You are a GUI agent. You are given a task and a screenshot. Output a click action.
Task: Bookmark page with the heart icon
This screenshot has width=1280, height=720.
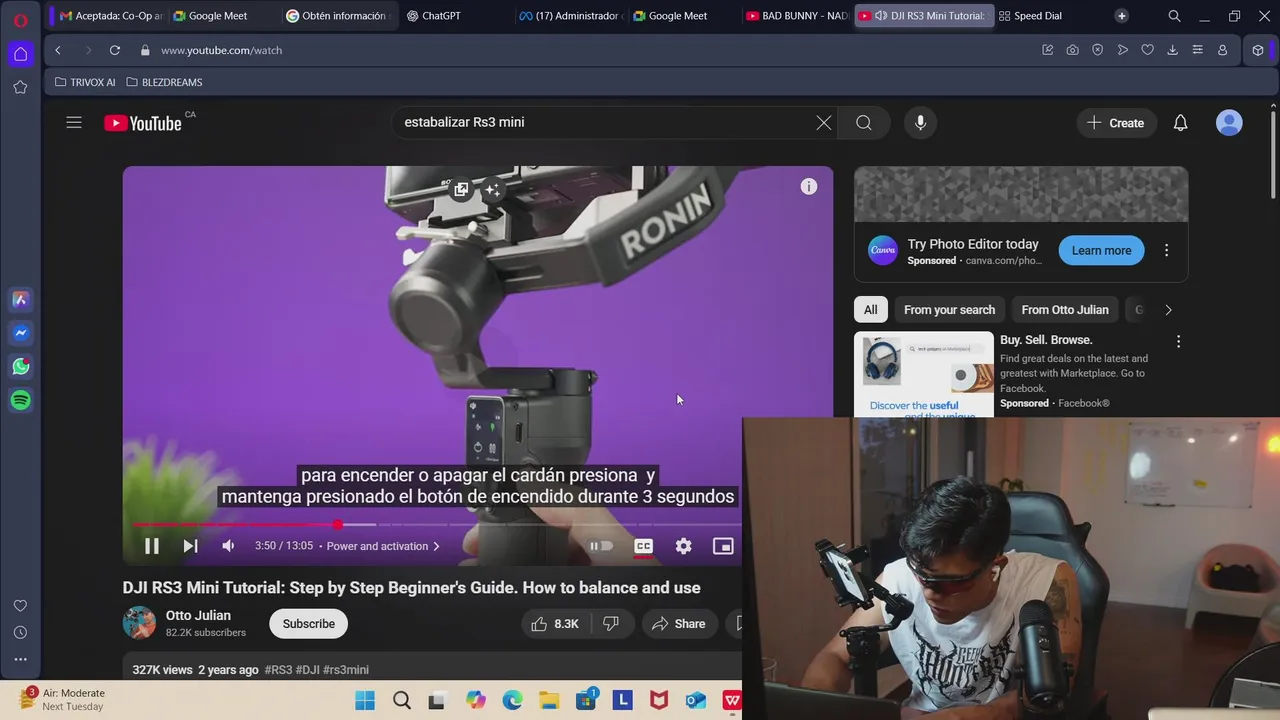pos(1148,50)
